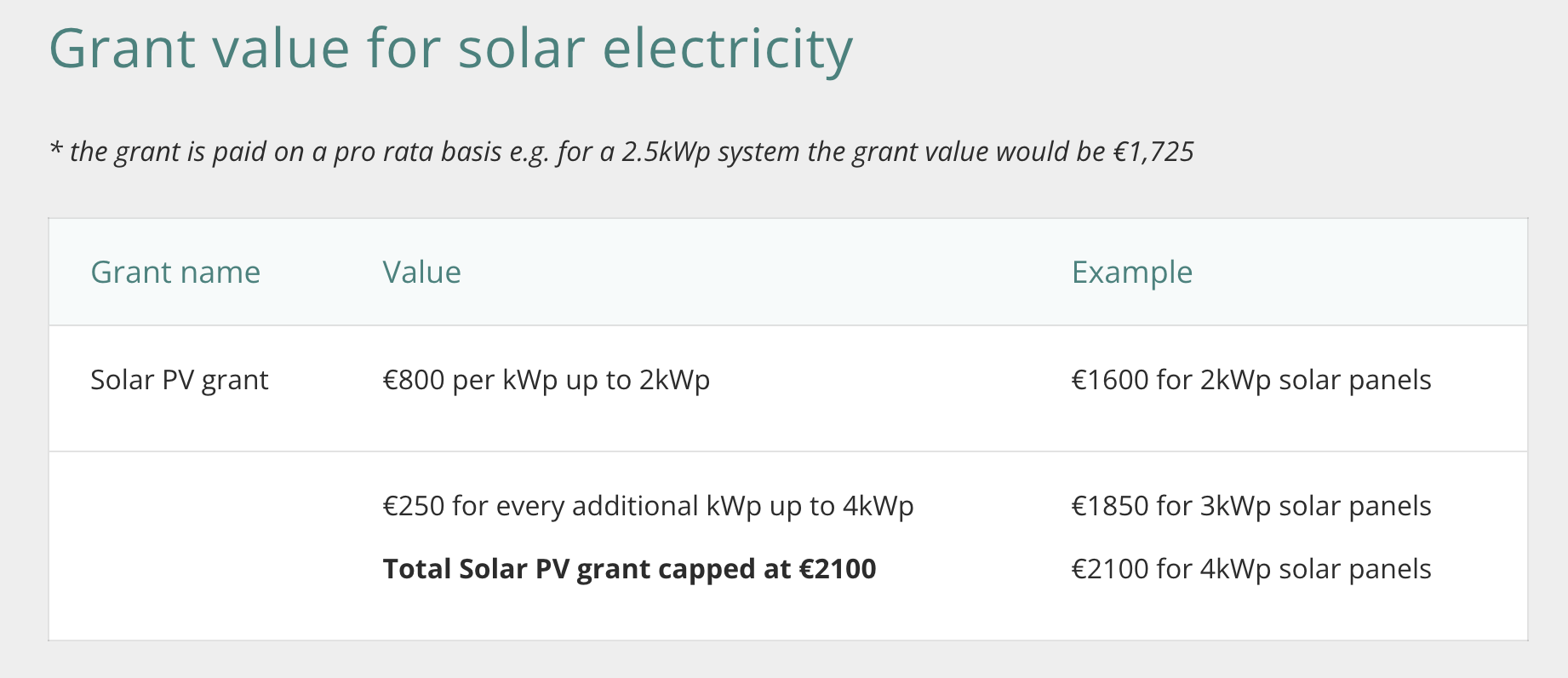The width and height of the screenshot is (1568, 678).
Task: Select the "Example" column header
Action: [x=1131, y=273]
